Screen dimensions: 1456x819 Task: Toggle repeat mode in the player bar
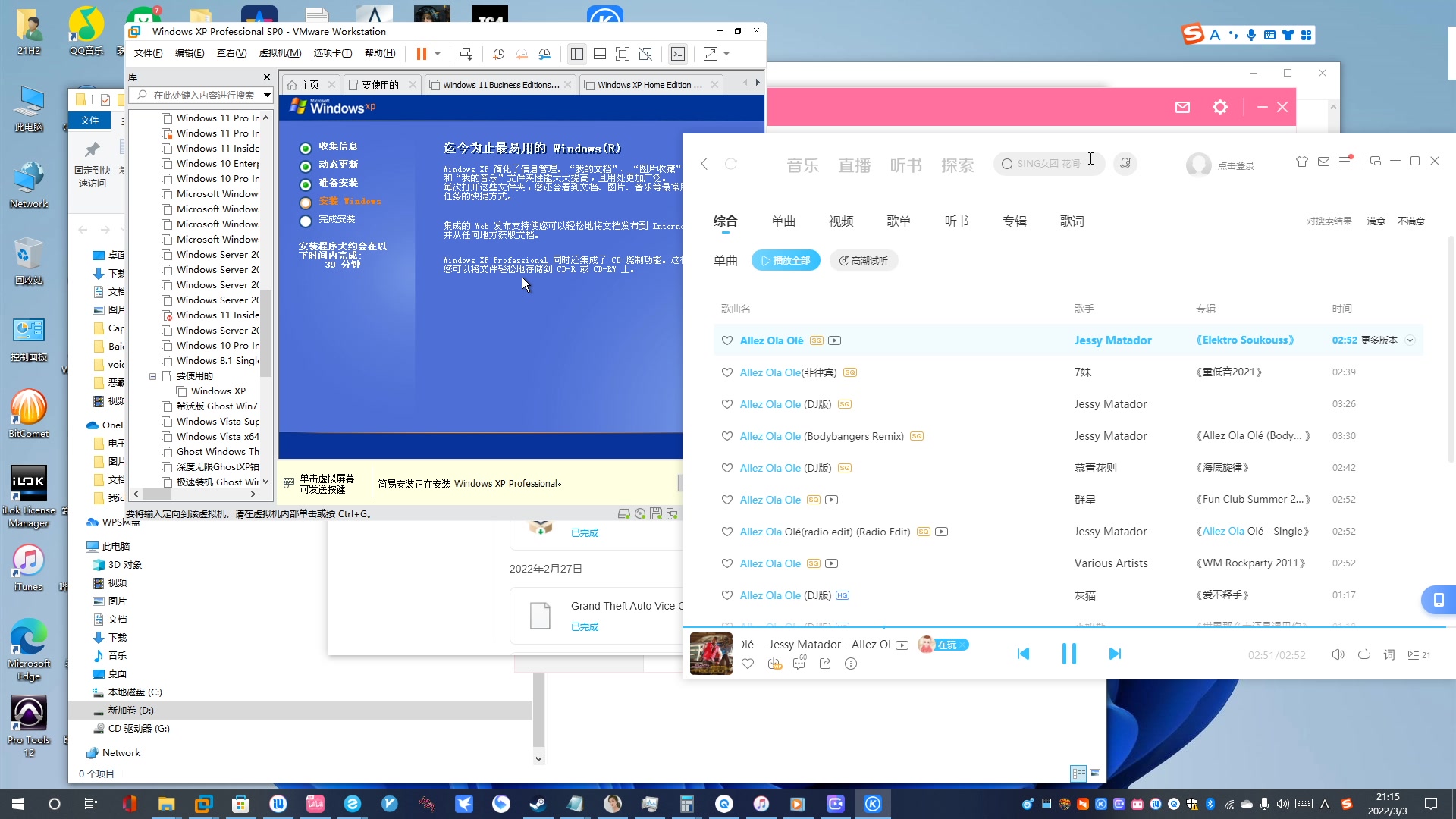click(x=1363, y=654)
